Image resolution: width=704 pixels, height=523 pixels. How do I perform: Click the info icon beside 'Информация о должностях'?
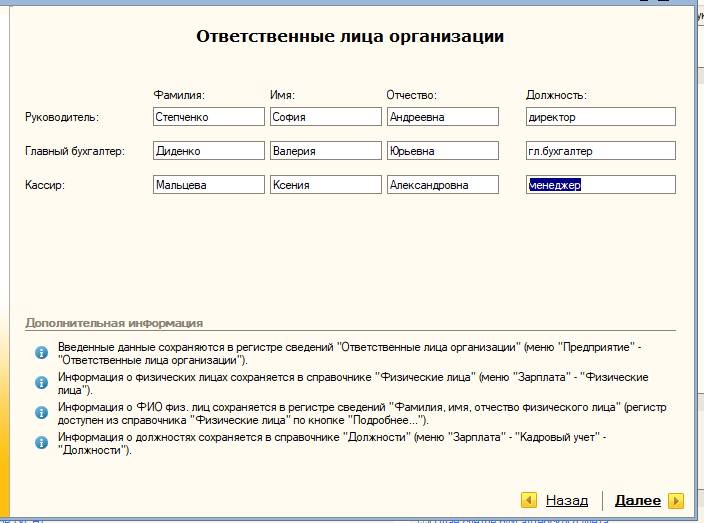(x=41, y=443)
